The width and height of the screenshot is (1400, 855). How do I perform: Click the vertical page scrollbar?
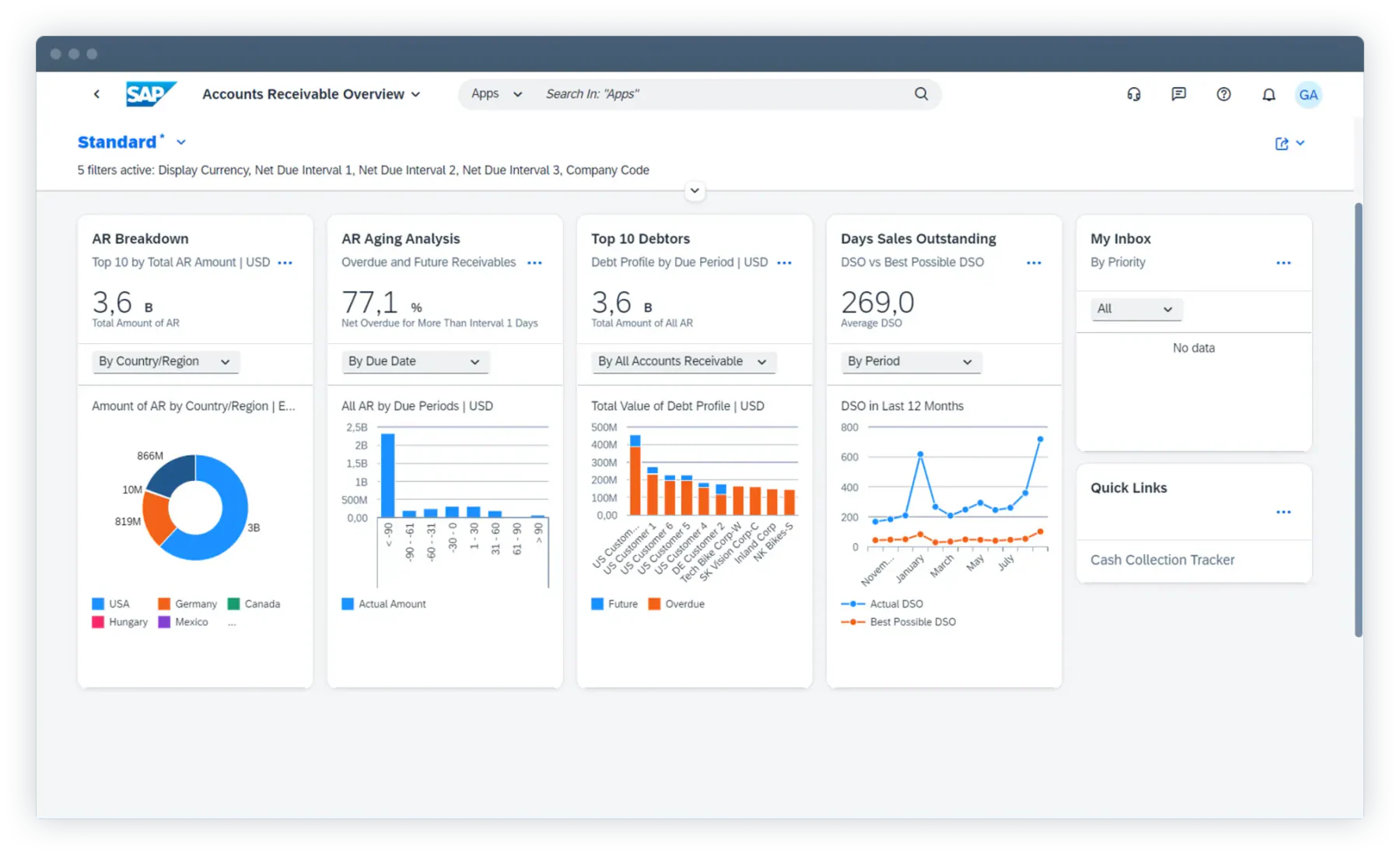pos(1358,420)
